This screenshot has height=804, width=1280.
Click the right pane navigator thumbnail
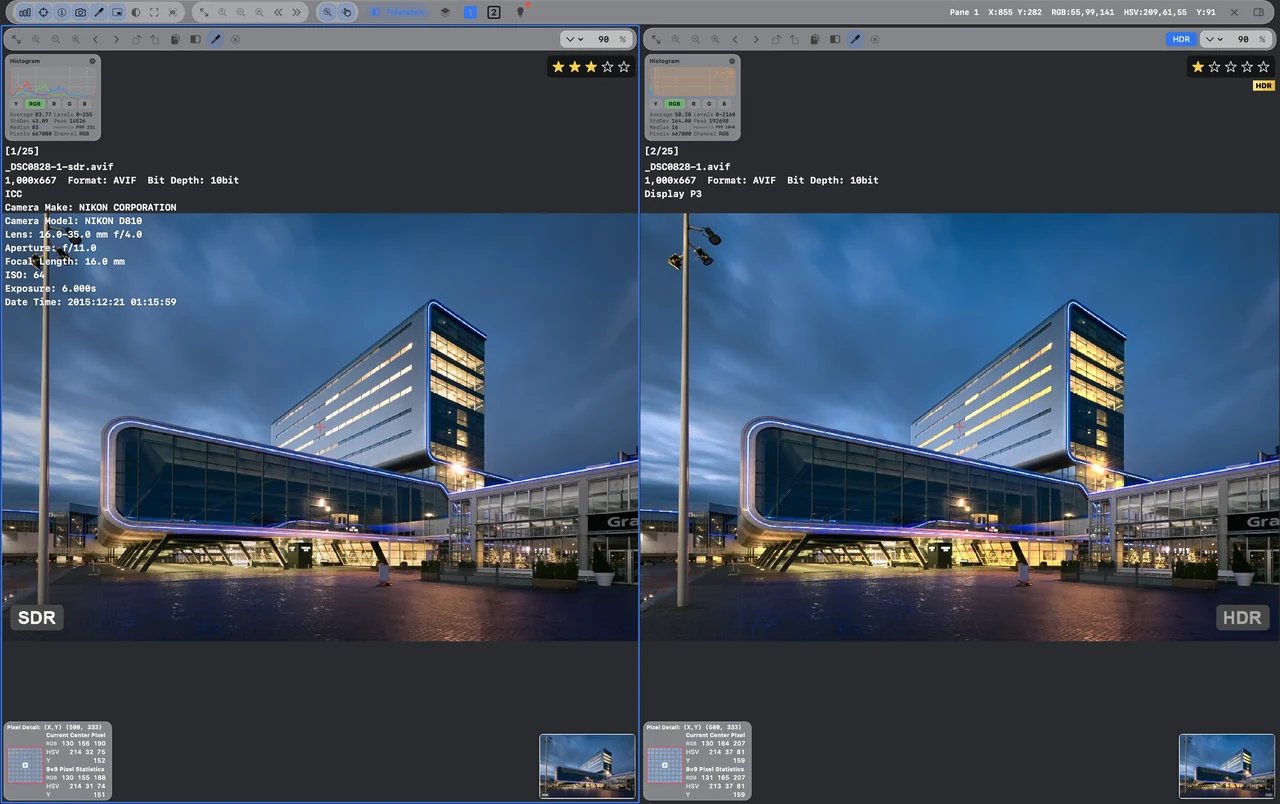1227,766
